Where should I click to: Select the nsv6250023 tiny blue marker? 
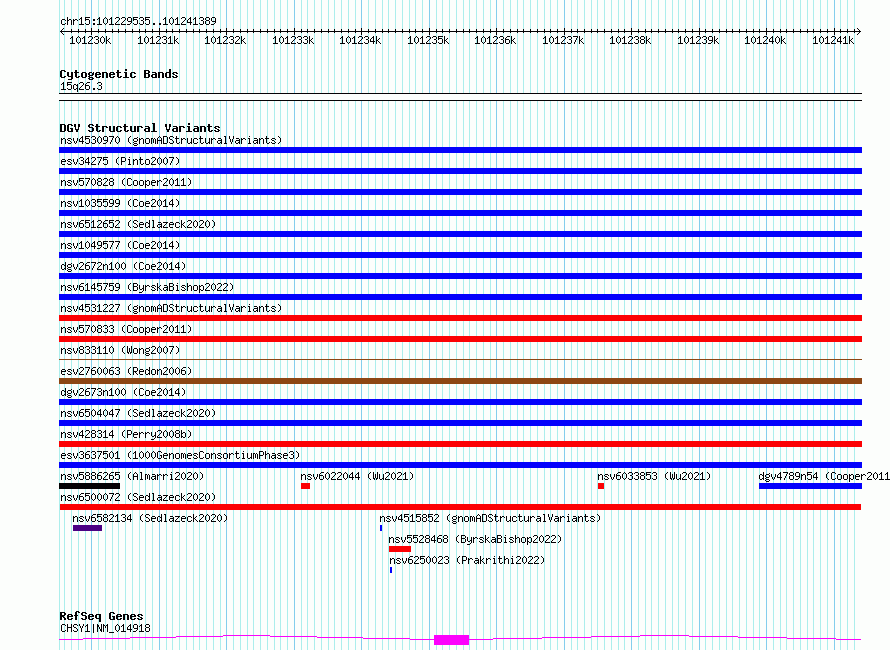pyautogui.click(x=391, y=570)
